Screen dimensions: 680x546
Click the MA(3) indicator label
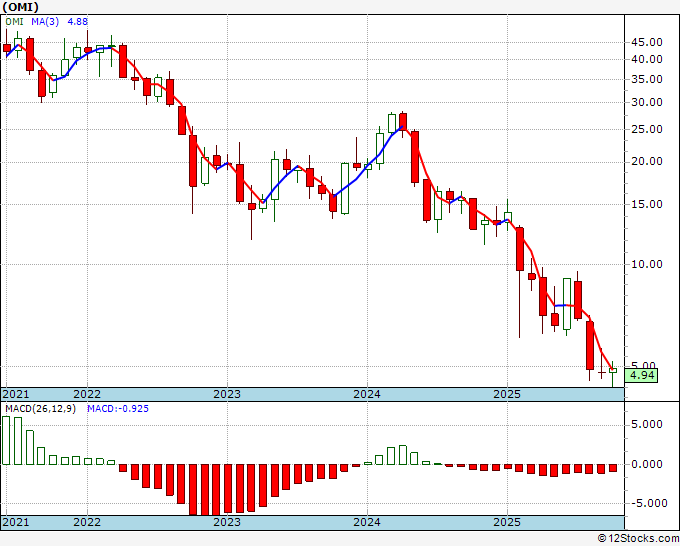point(45,21)
